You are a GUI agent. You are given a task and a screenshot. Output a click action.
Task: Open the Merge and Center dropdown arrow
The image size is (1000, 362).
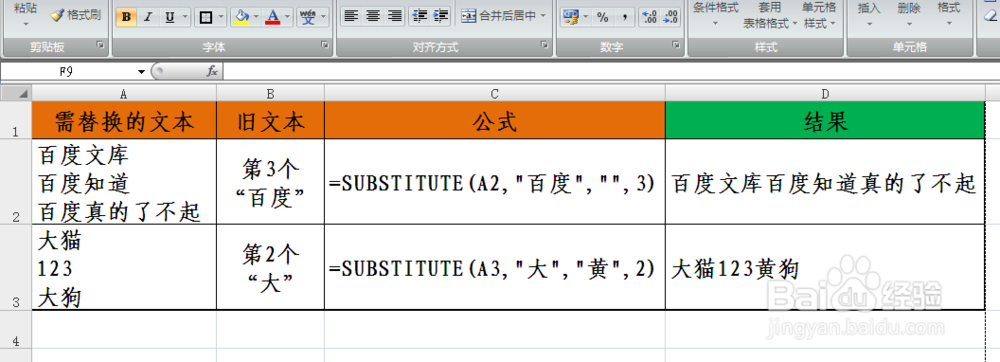tap(543, 16)
